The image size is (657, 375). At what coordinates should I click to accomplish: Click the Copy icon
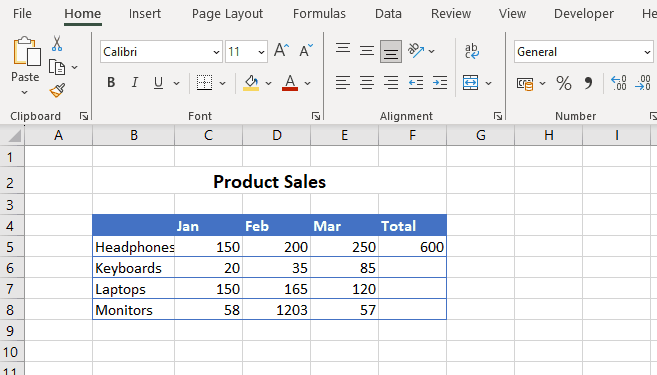57,67
